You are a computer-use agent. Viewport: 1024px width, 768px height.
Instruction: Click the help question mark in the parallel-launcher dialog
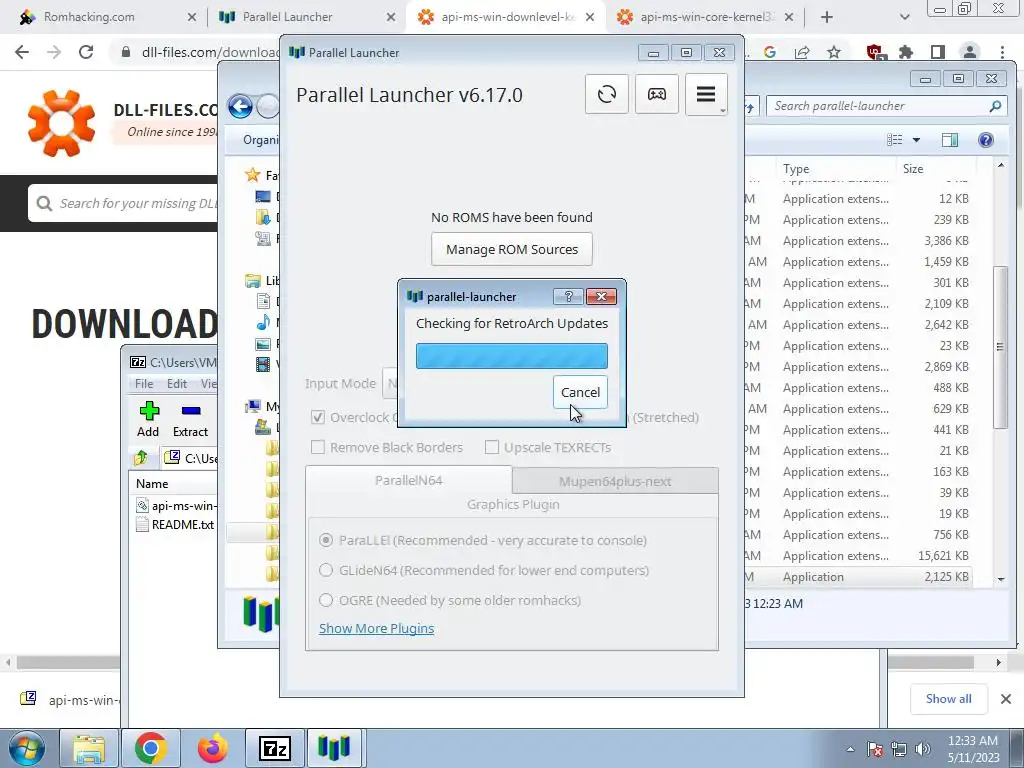pyautogui.click(x=568, y=296)
